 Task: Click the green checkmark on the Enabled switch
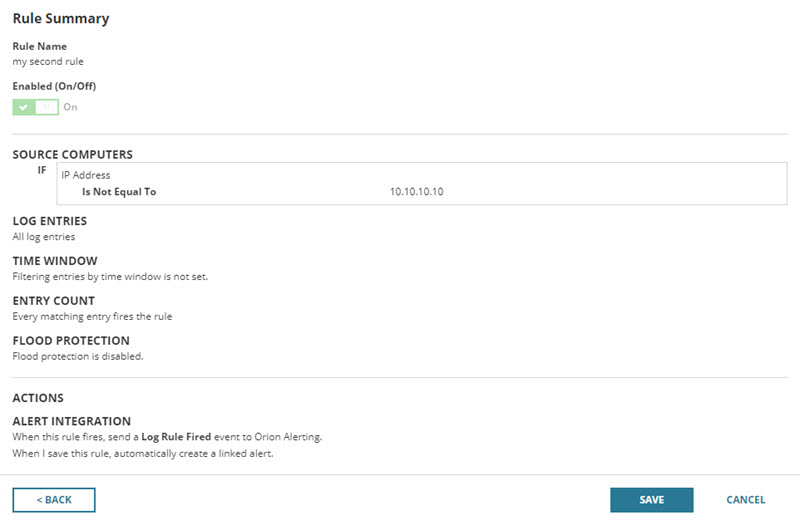pos(23,107)
